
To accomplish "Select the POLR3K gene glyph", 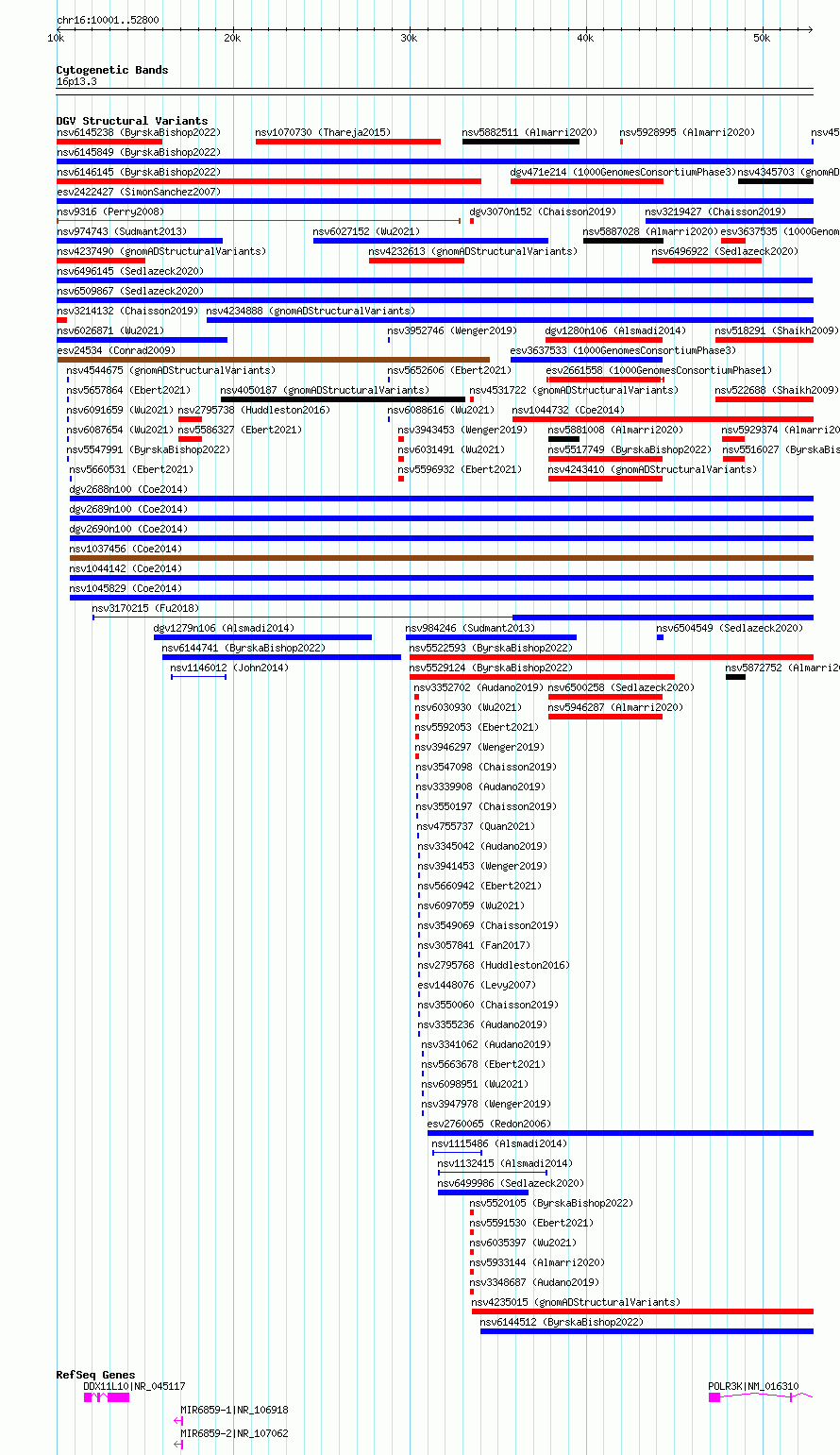I will pyautogui.click(x=760, y=1396).
